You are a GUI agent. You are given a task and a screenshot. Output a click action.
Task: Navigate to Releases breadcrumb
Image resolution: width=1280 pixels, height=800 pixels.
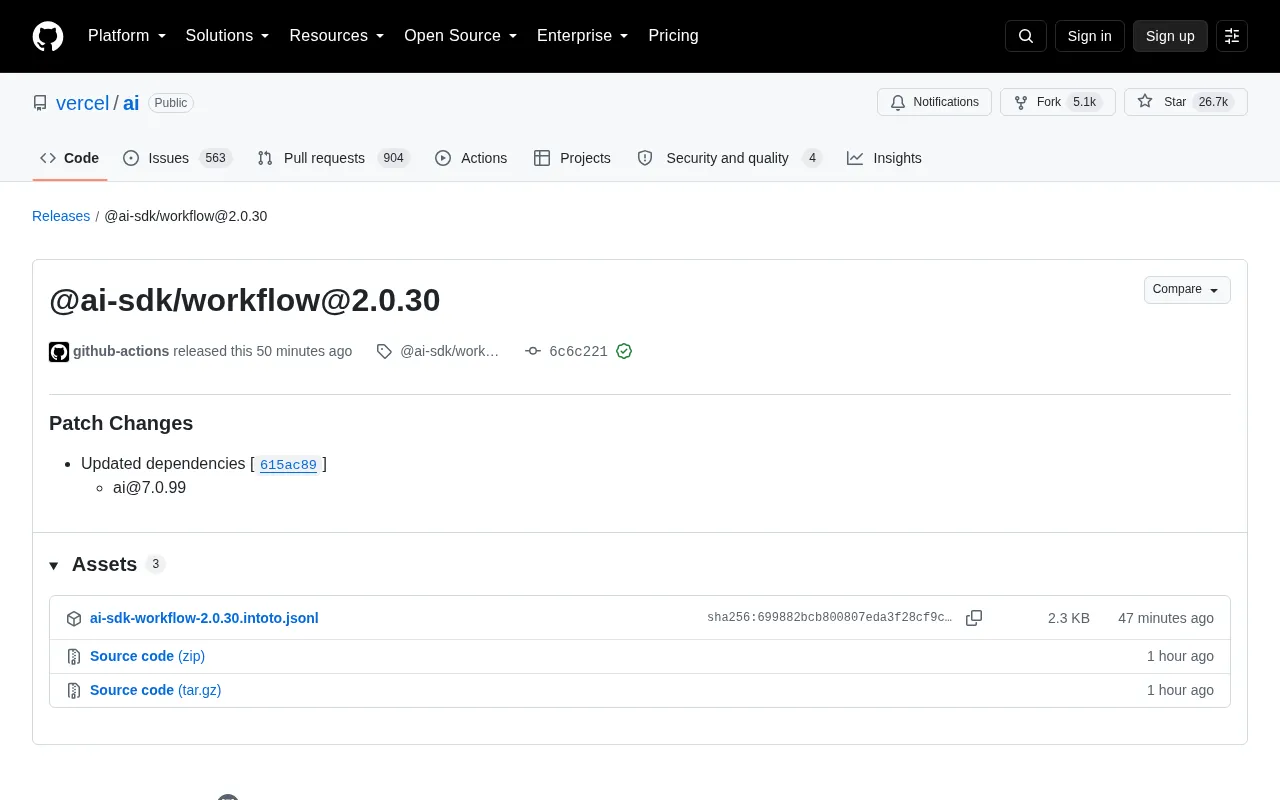coord(61,216)
